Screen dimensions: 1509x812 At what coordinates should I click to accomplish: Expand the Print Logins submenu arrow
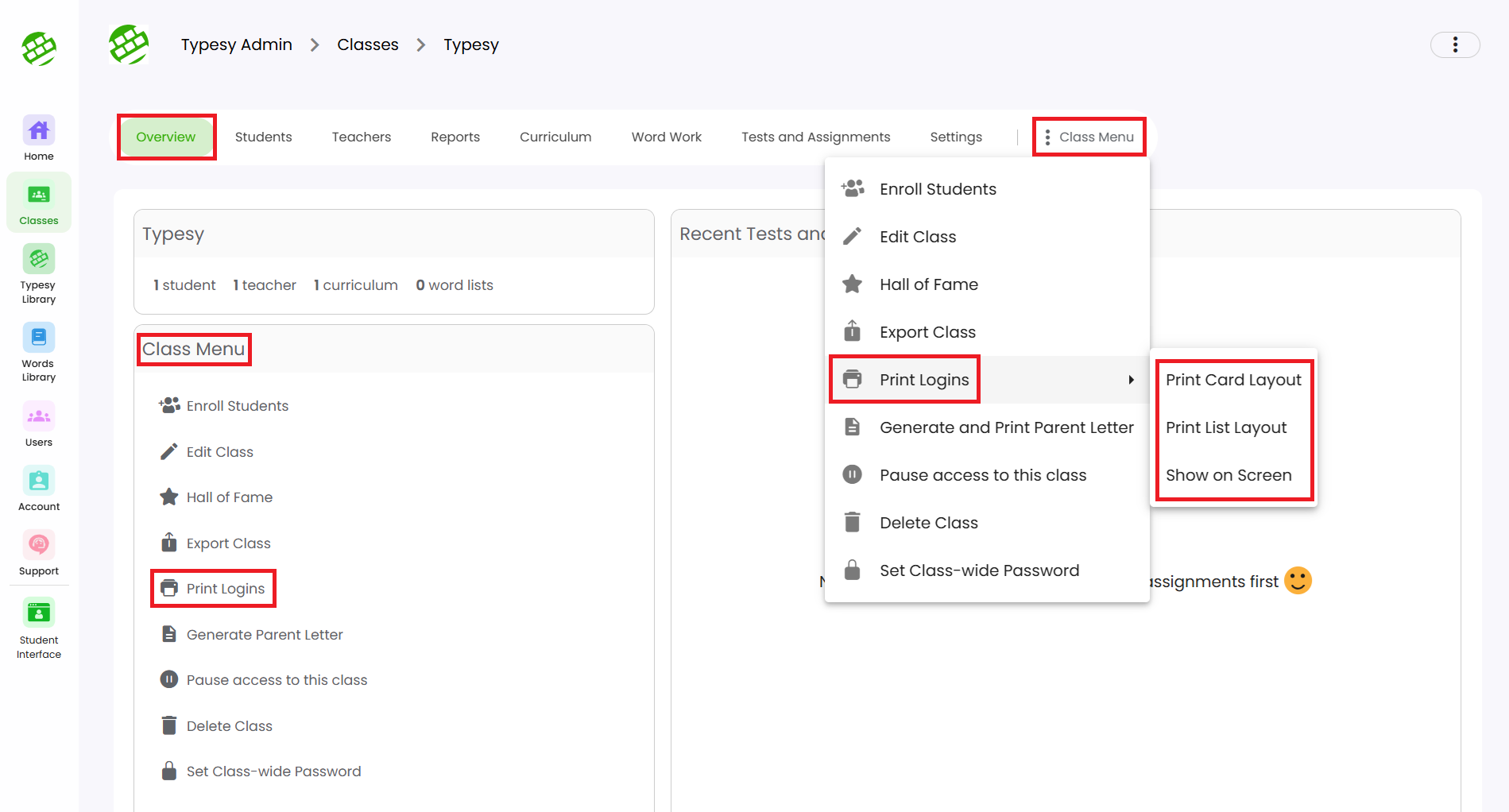coord(1130,380)
